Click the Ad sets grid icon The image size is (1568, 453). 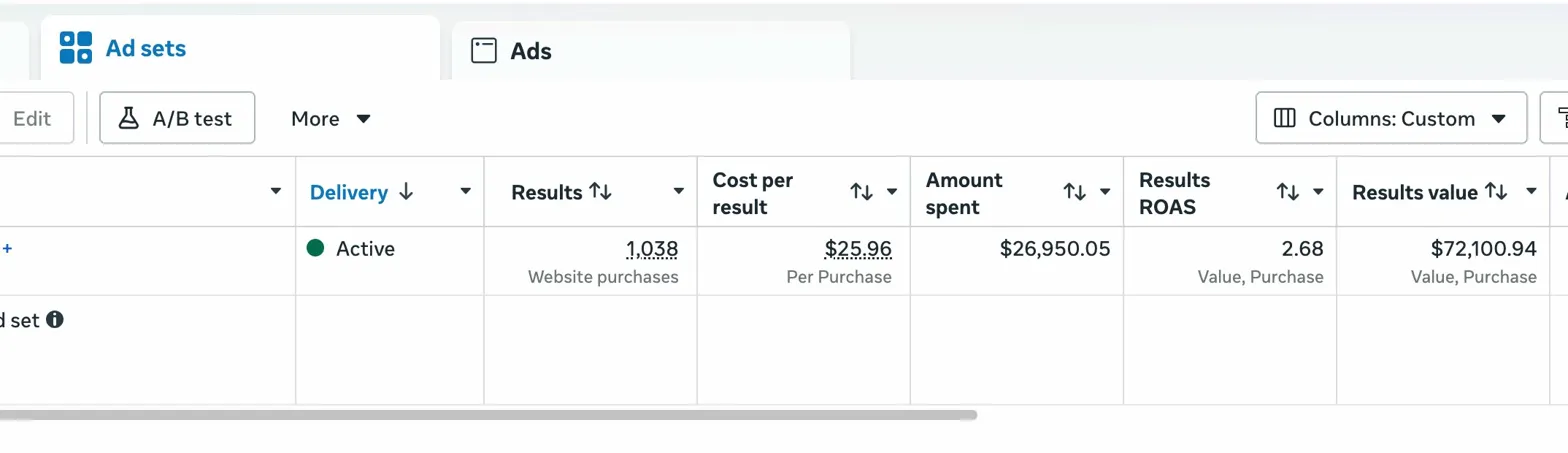(x=76, y=48)
